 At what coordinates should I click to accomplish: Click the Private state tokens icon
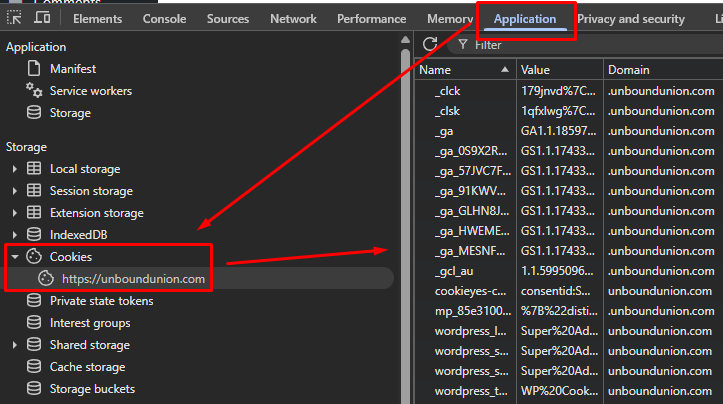click(34, 301)
